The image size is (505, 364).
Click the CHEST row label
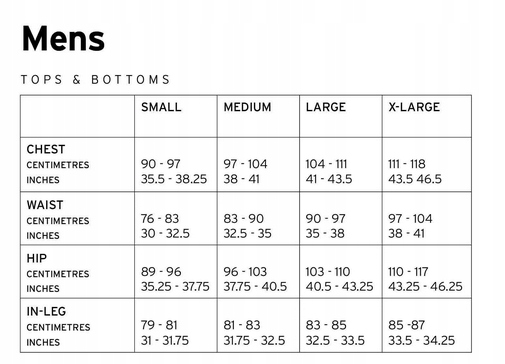point(46,149)
